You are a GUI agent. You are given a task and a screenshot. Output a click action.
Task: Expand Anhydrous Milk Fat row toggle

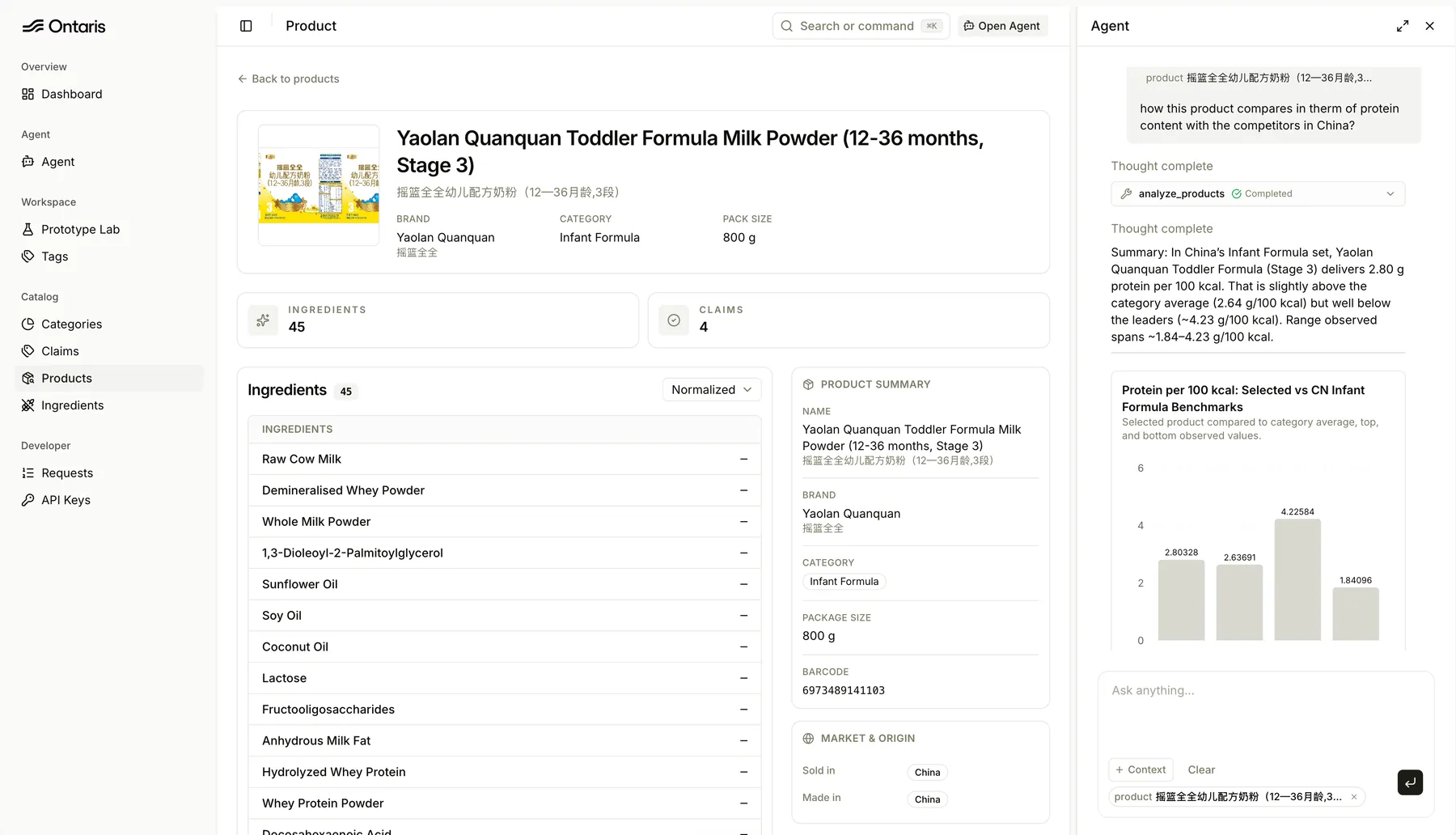click(x=743, y=741)
